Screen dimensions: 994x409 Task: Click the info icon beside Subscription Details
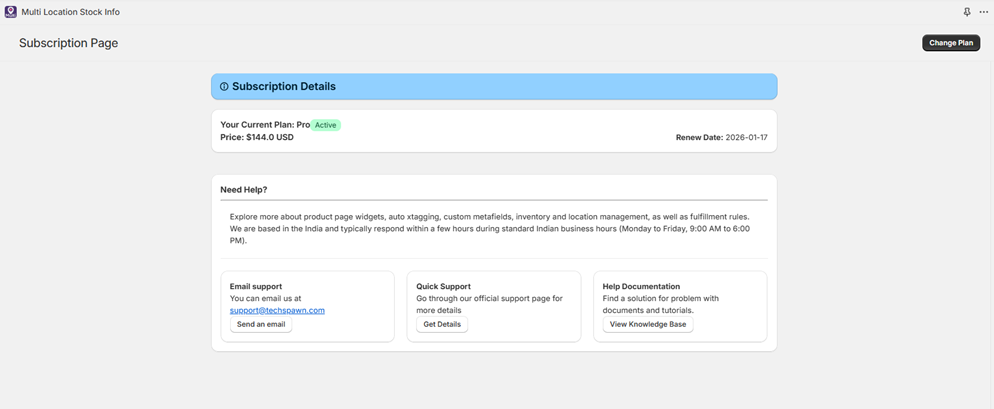coord(224,87)
